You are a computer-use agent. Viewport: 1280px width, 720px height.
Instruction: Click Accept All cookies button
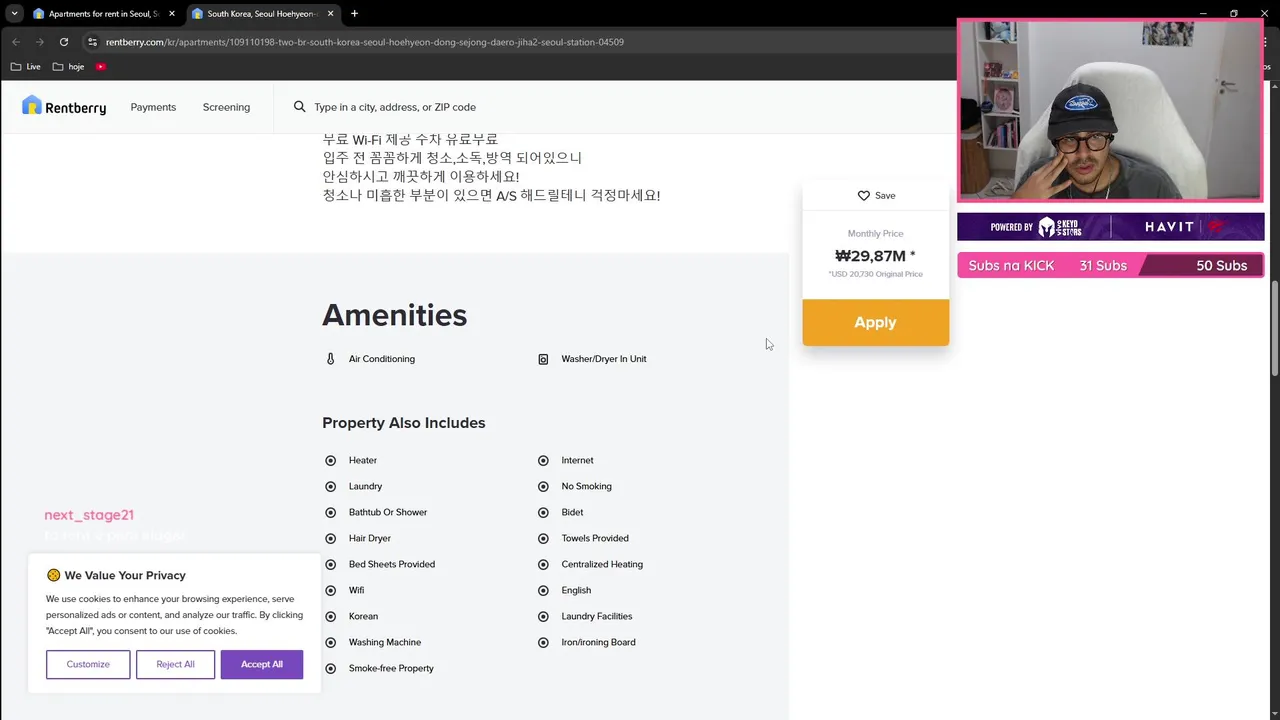point(261,664)
